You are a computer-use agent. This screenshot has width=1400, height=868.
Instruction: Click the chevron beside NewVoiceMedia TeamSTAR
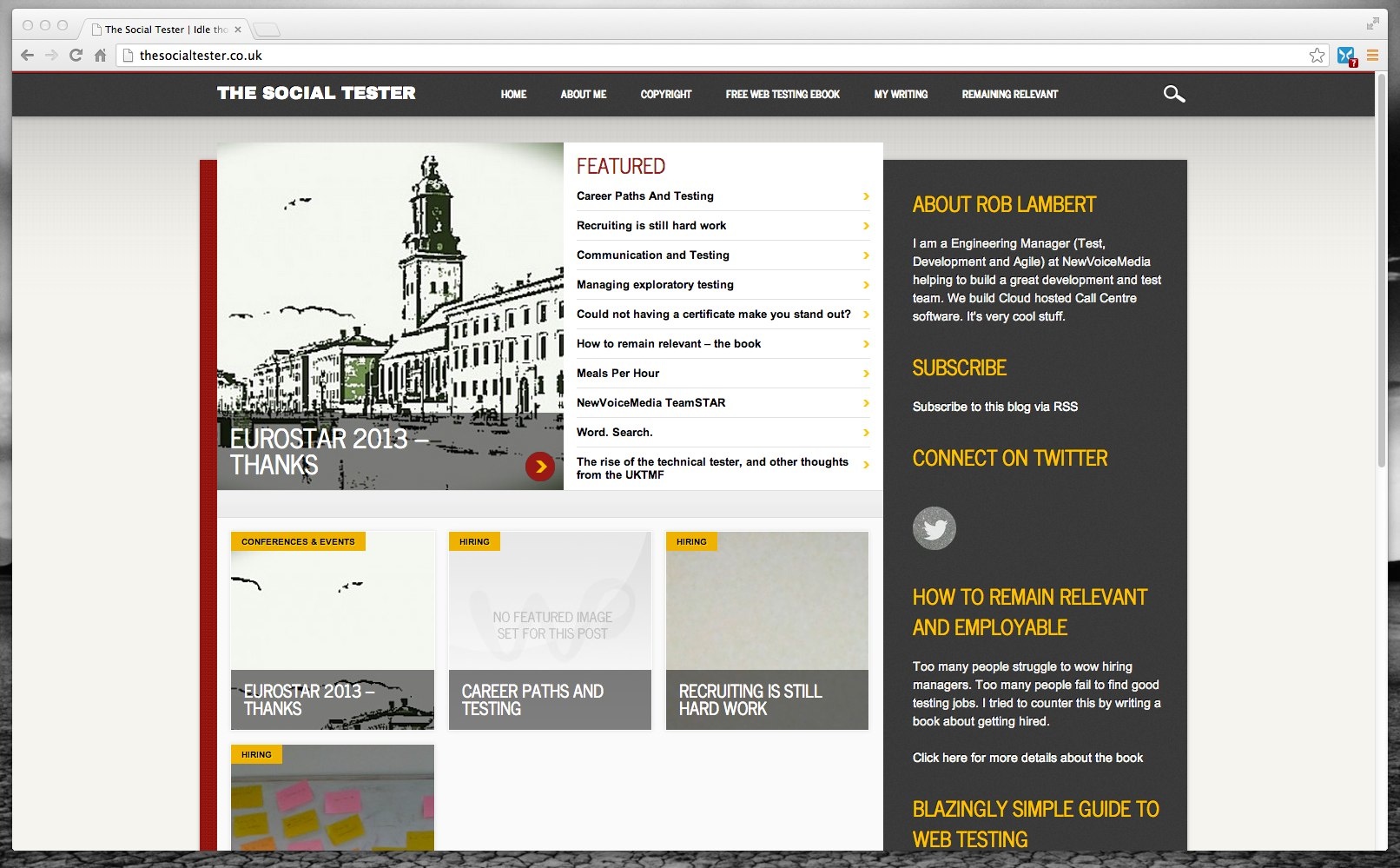[x=866, y=403]
